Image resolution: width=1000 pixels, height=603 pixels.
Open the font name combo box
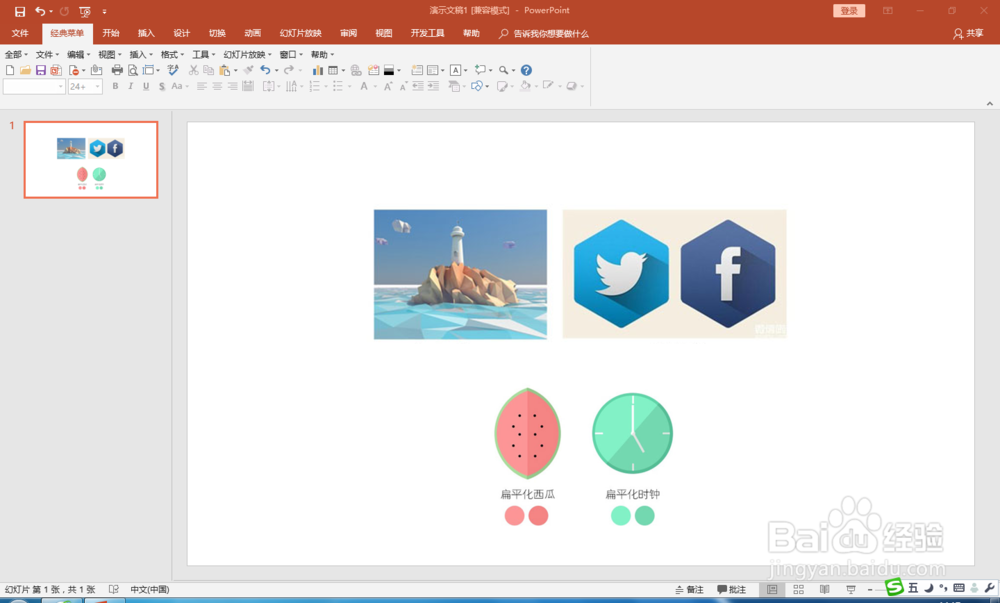pos(34,86)
